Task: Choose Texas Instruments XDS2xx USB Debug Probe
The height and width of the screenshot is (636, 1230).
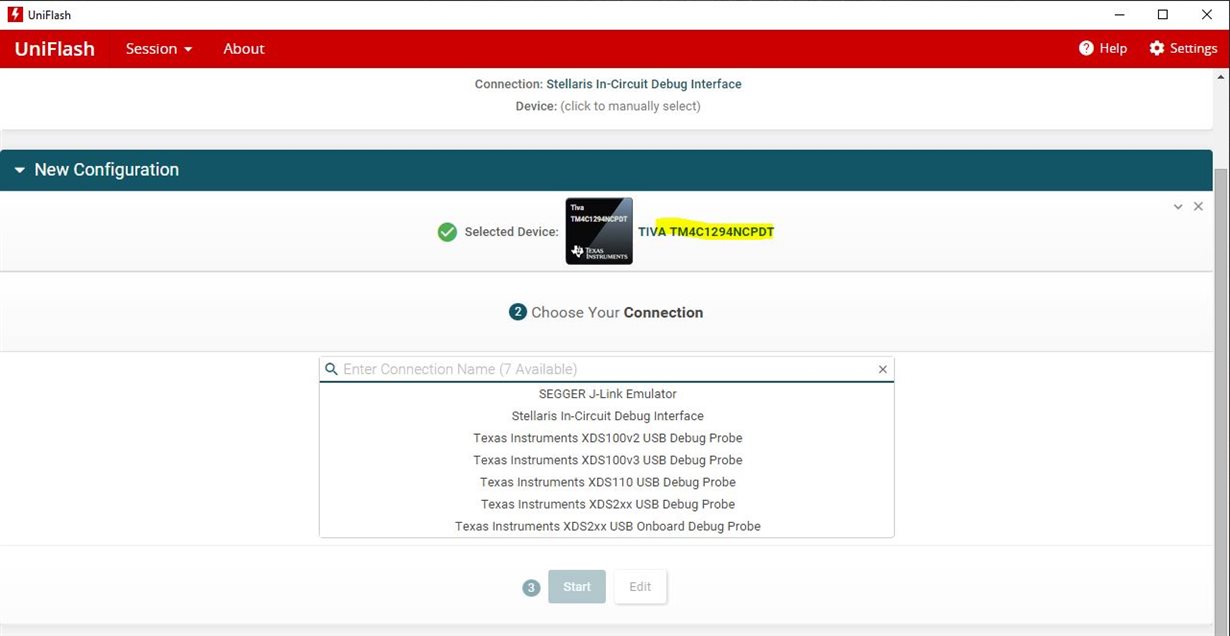Action: tap(607, 504)
